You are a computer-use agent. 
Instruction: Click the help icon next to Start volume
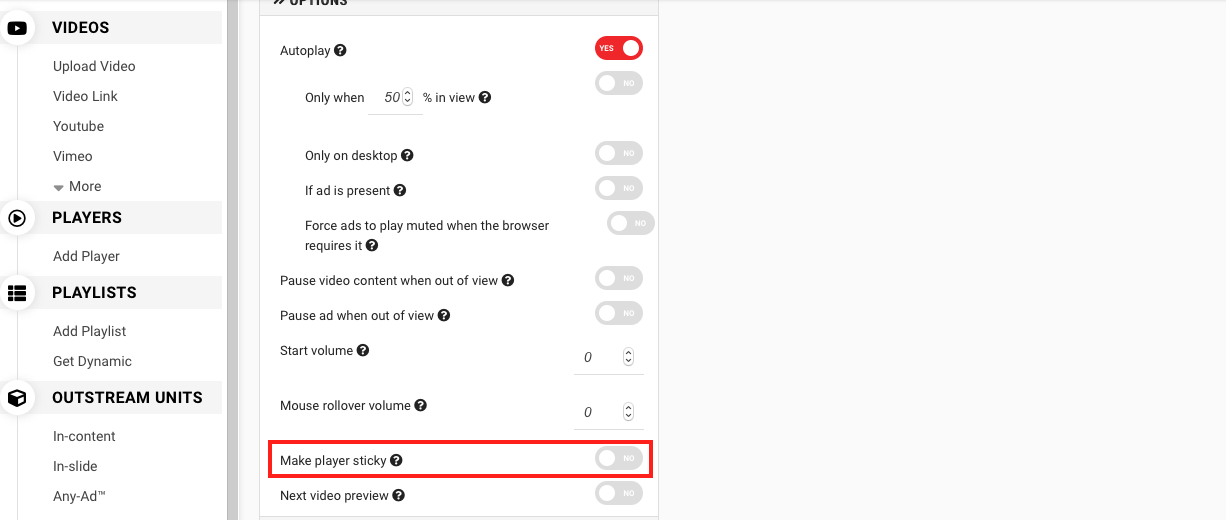point(363,351)
